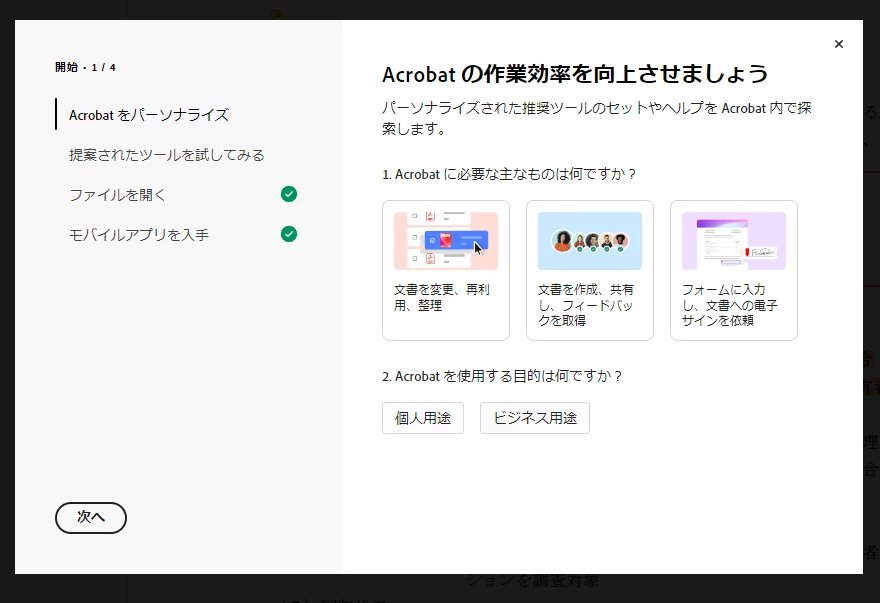Click question 1 text about Acrobat needs
The height and width of the screenshot is (603, 880).
509,174
